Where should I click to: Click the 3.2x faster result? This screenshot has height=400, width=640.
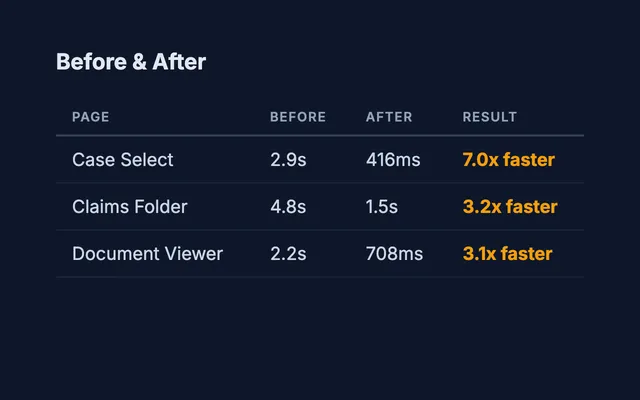click(510, 207)
